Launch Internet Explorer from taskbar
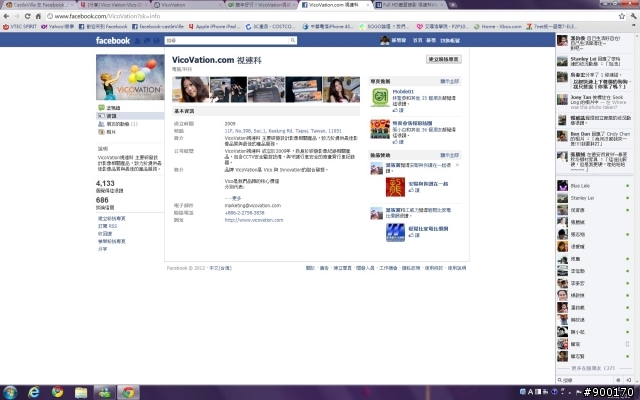This screenshot has width=640, height=400. 34,393
